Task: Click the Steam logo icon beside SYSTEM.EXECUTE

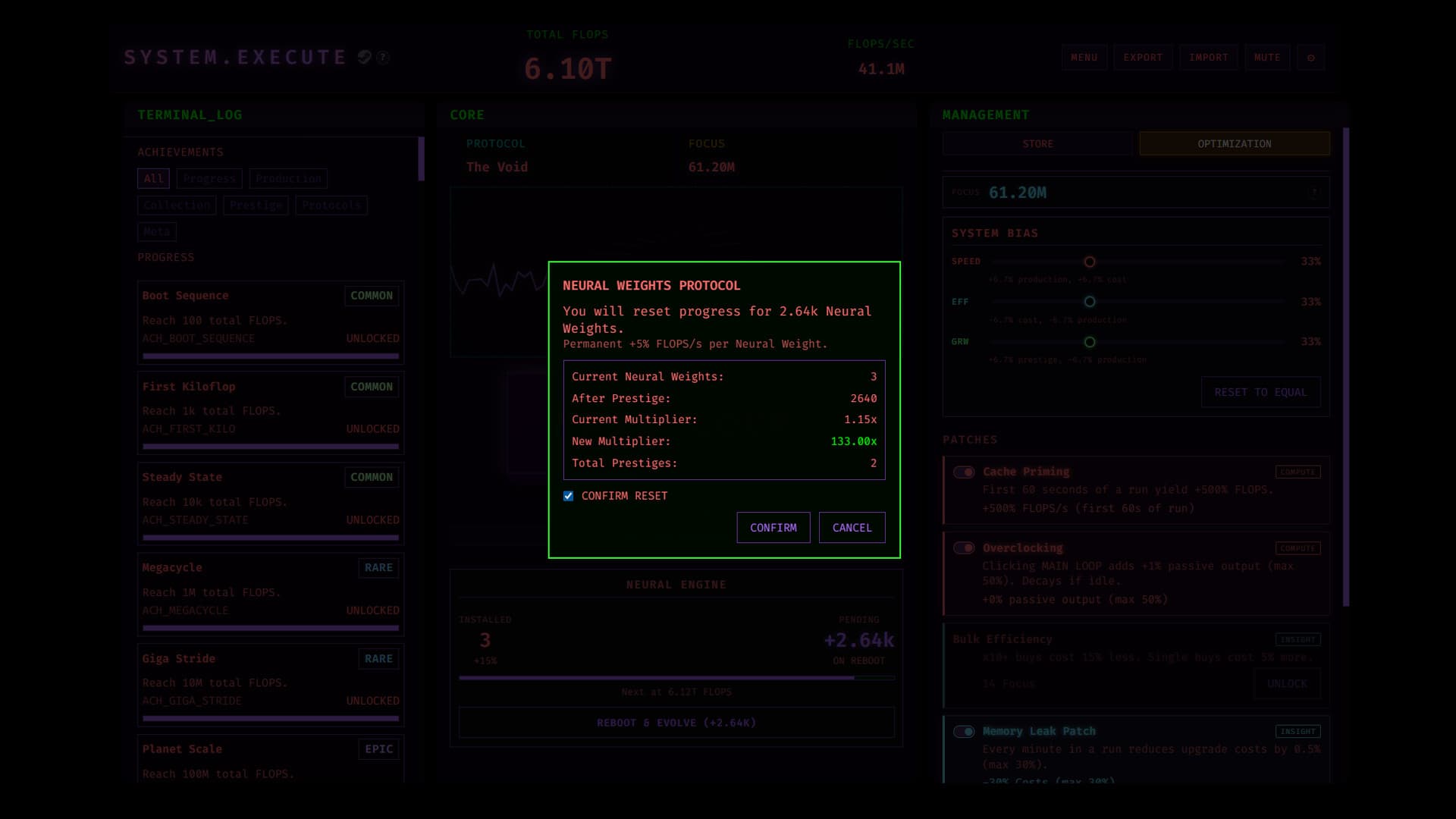Action: [366, 57]
